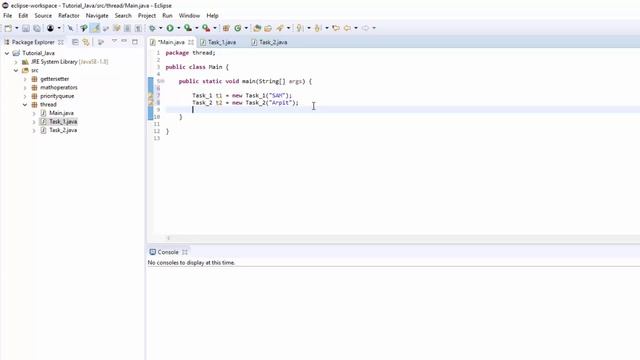Open Package Explorer View Menu triangle

pos(114,42)
